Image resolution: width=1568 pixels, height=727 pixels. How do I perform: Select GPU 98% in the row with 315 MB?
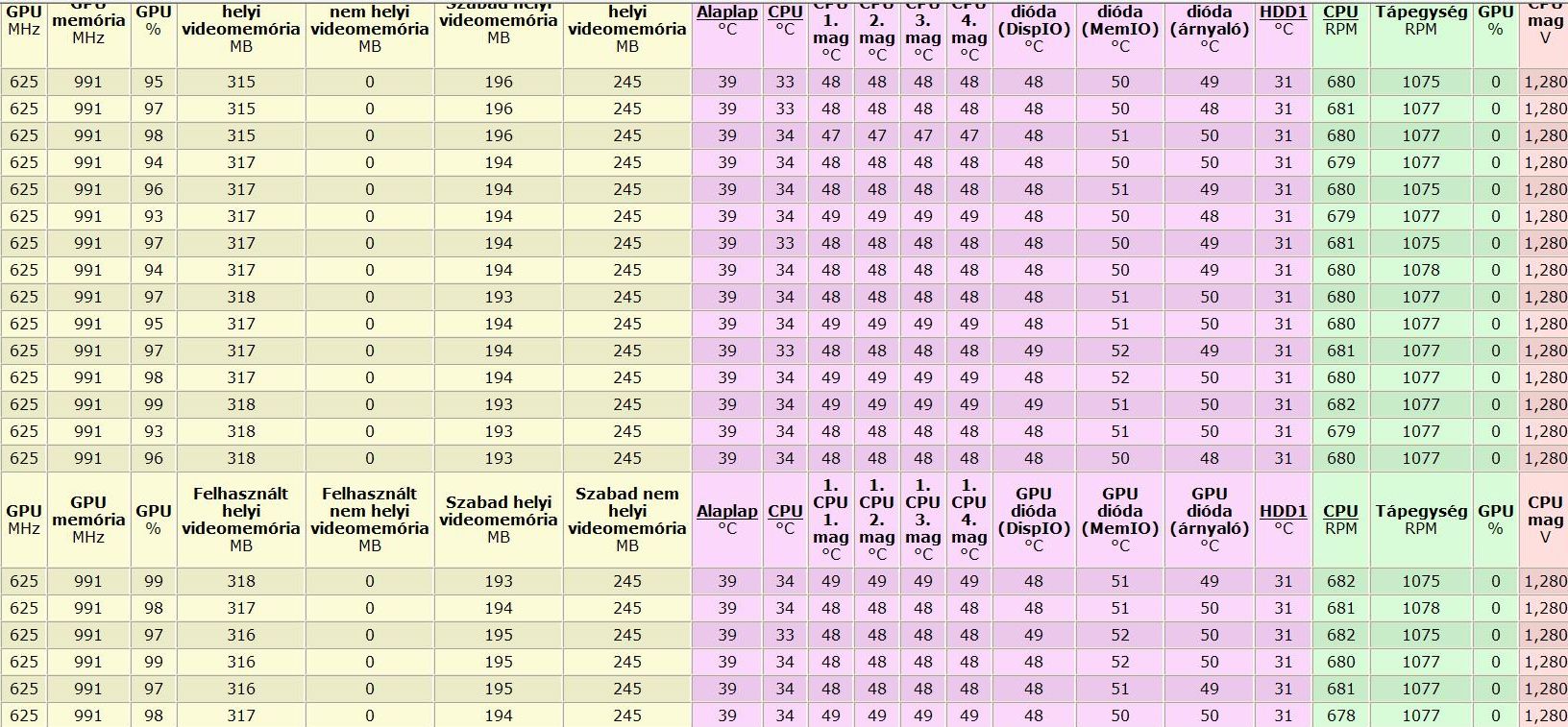[x=154, y=135]
